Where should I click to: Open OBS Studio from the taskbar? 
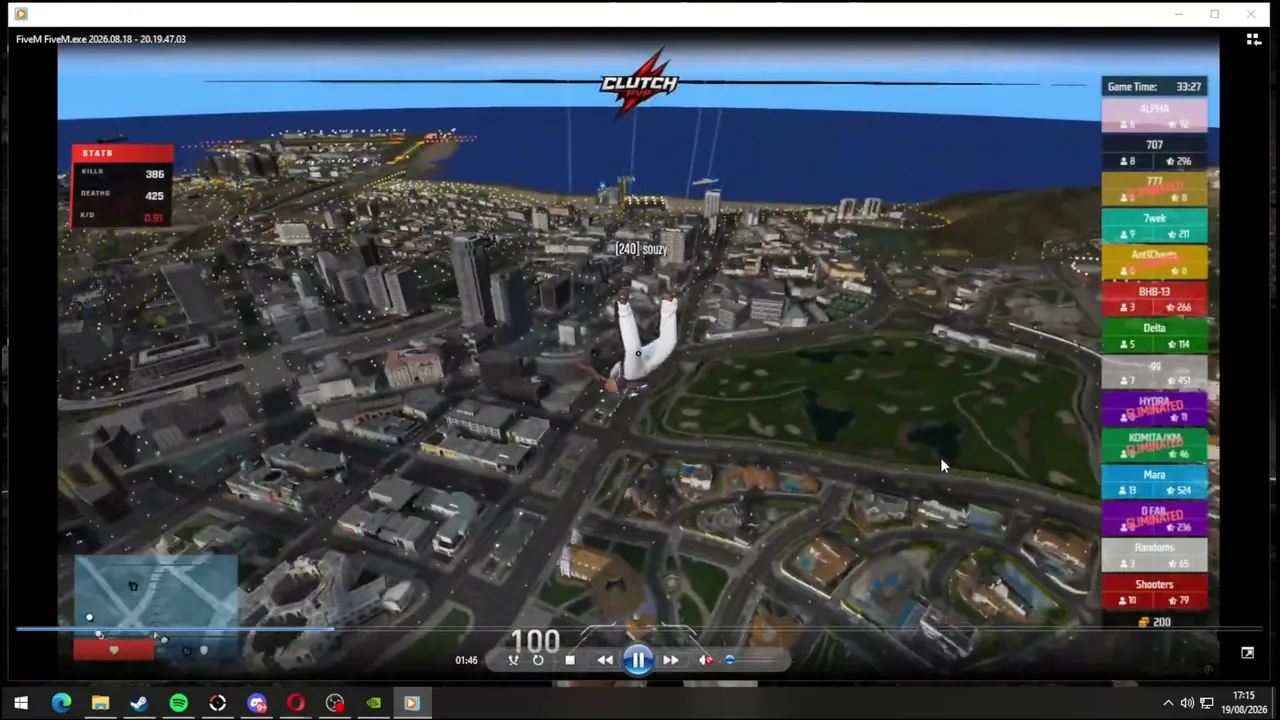click(335, 703)
